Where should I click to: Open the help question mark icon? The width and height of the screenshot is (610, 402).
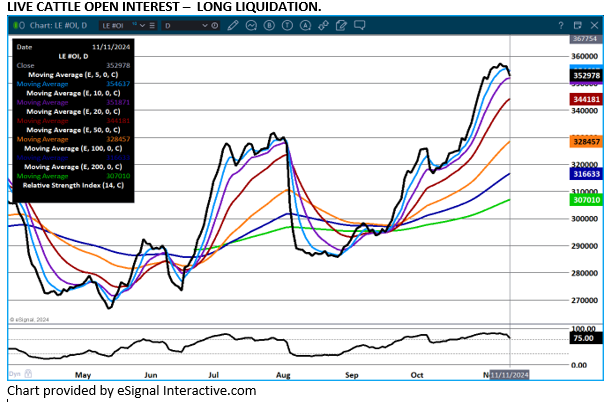562,24
